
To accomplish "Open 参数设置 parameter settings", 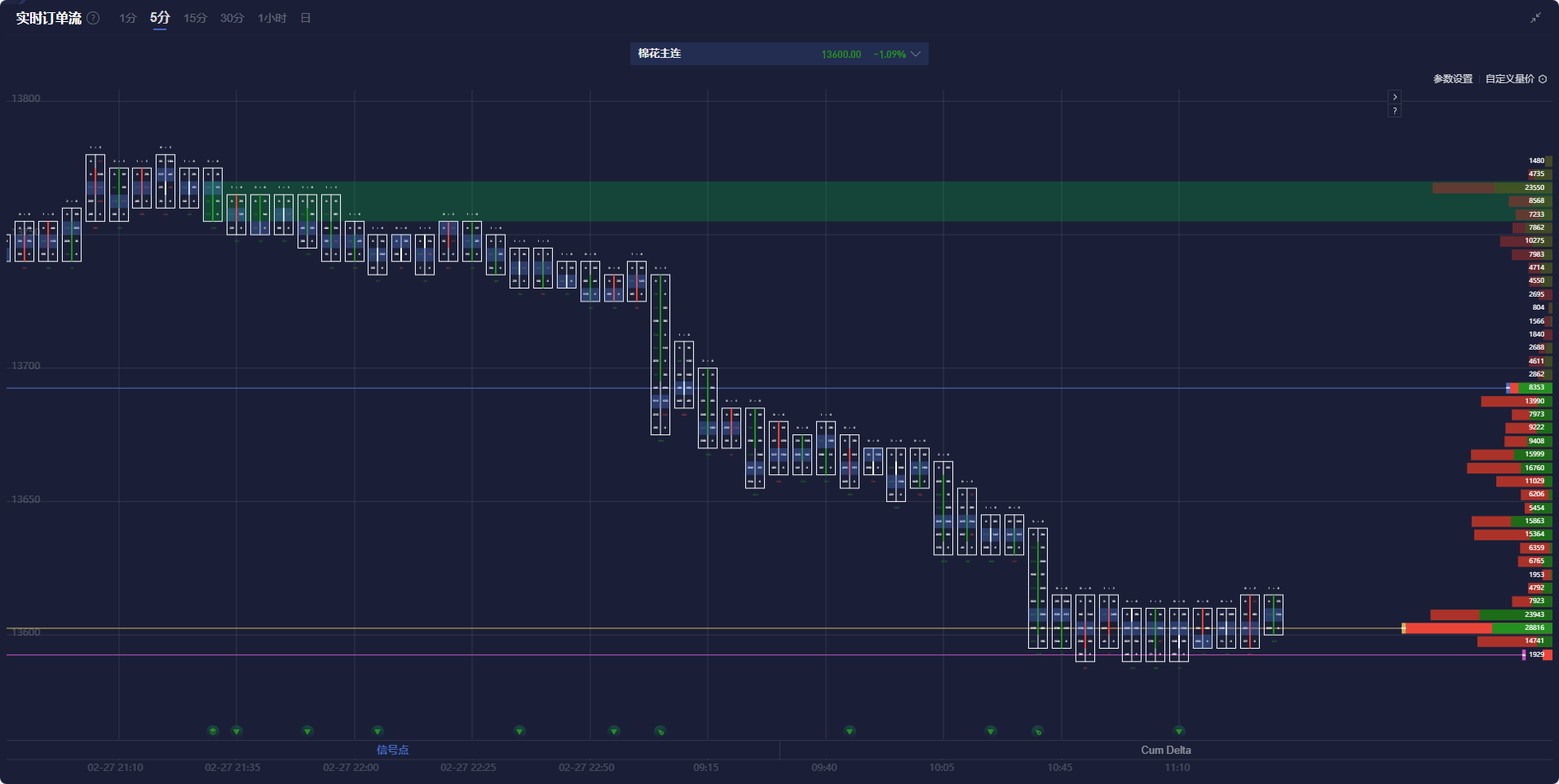I will (1452, 79).
